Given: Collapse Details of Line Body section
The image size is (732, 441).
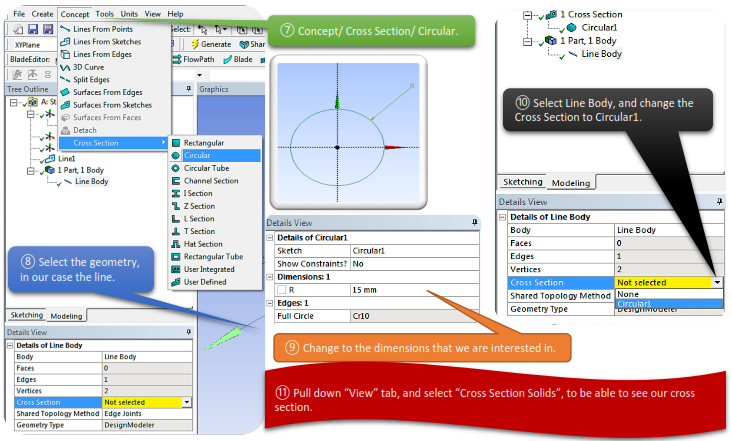Looking at the screenshot, I should pos(11,345).
